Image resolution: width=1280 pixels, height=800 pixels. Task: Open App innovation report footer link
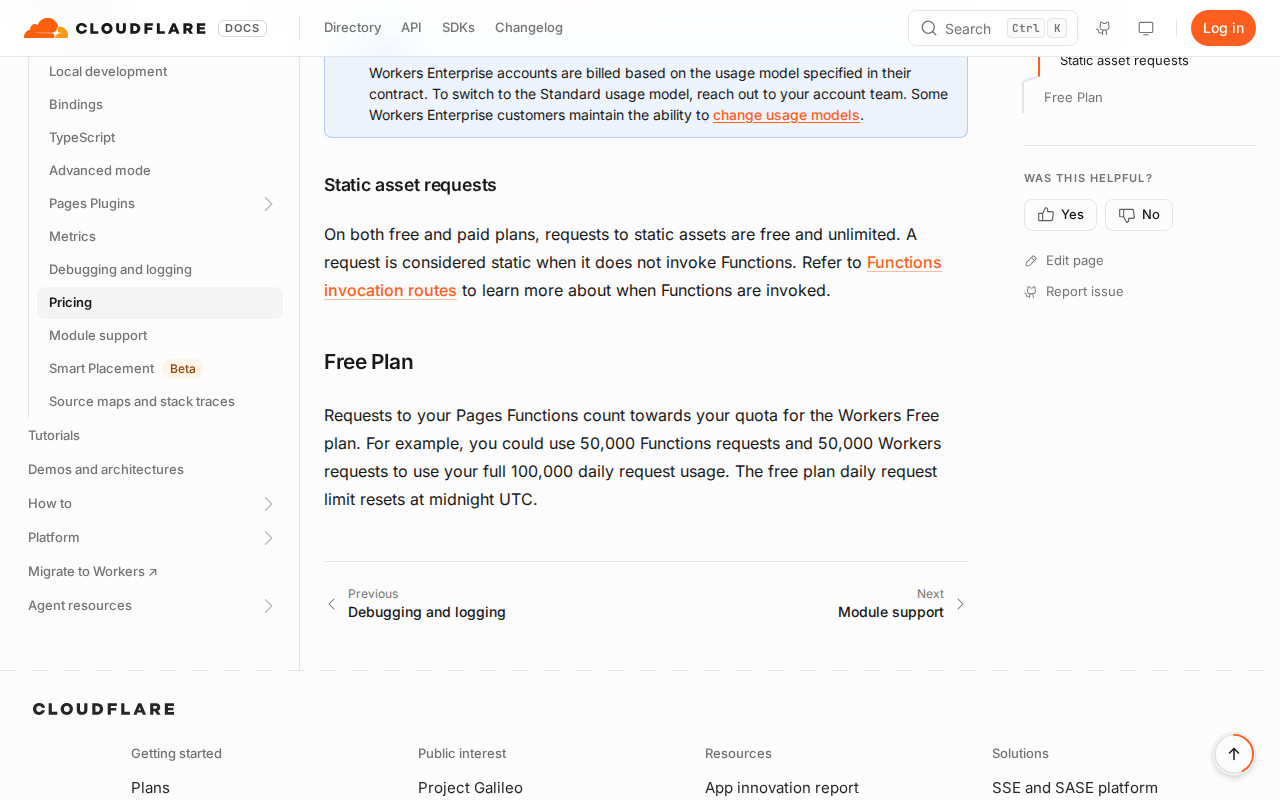pyautogui.click(x=782, y=788)
